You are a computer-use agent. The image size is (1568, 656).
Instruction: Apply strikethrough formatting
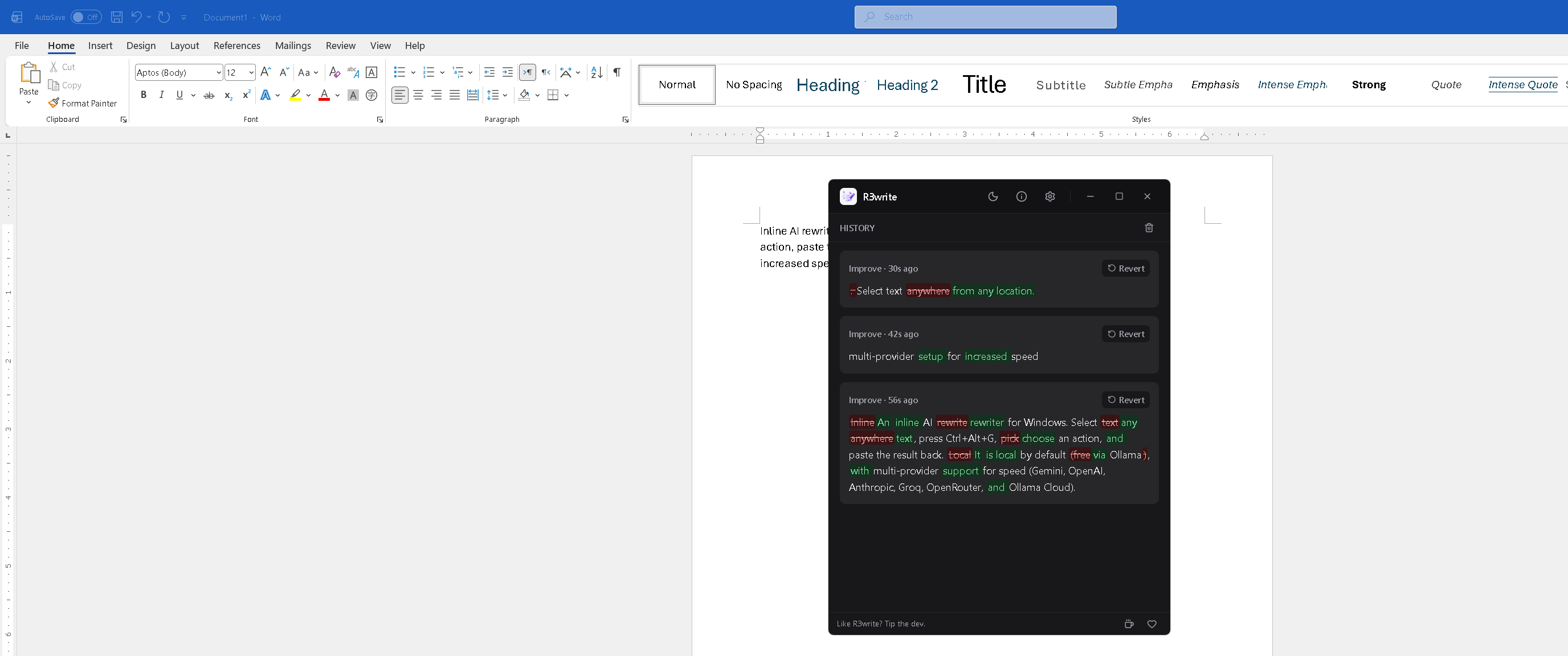[209, 96]
